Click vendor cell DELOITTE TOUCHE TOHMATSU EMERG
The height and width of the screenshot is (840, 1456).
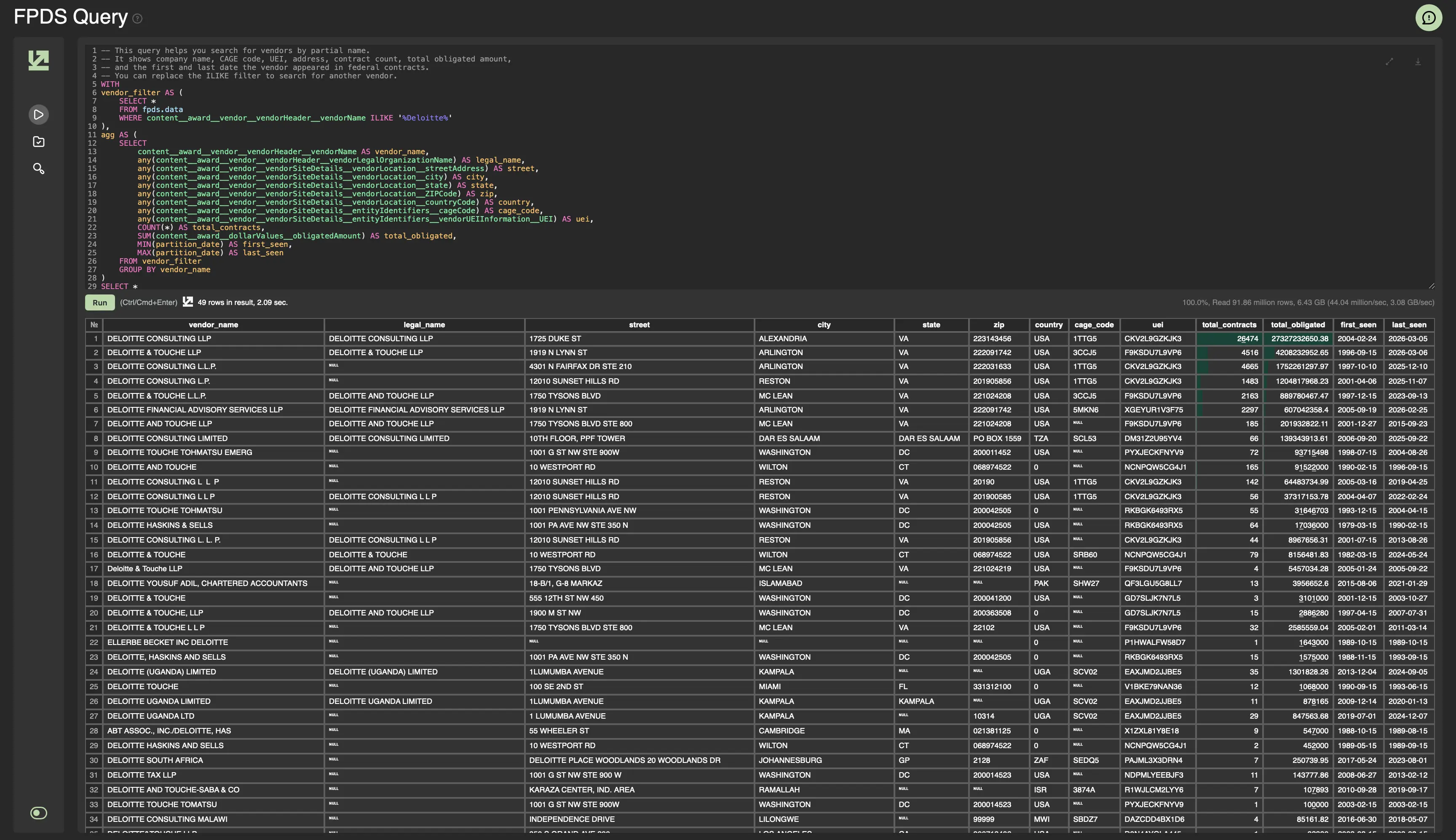click(214, 452)
